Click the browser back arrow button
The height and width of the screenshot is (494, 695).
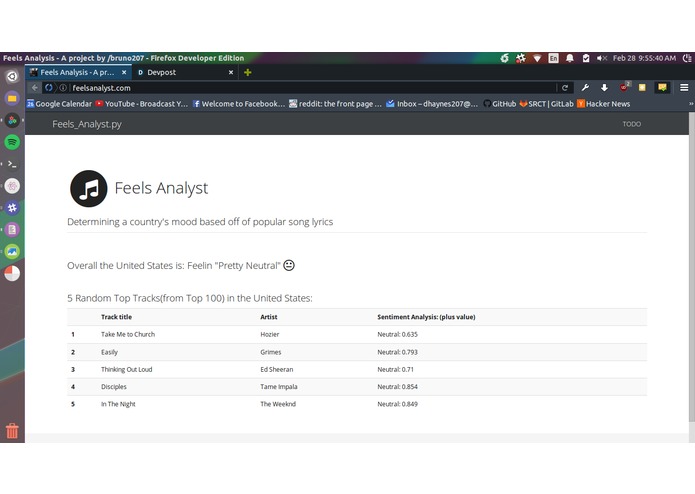(x=35, y=88)
